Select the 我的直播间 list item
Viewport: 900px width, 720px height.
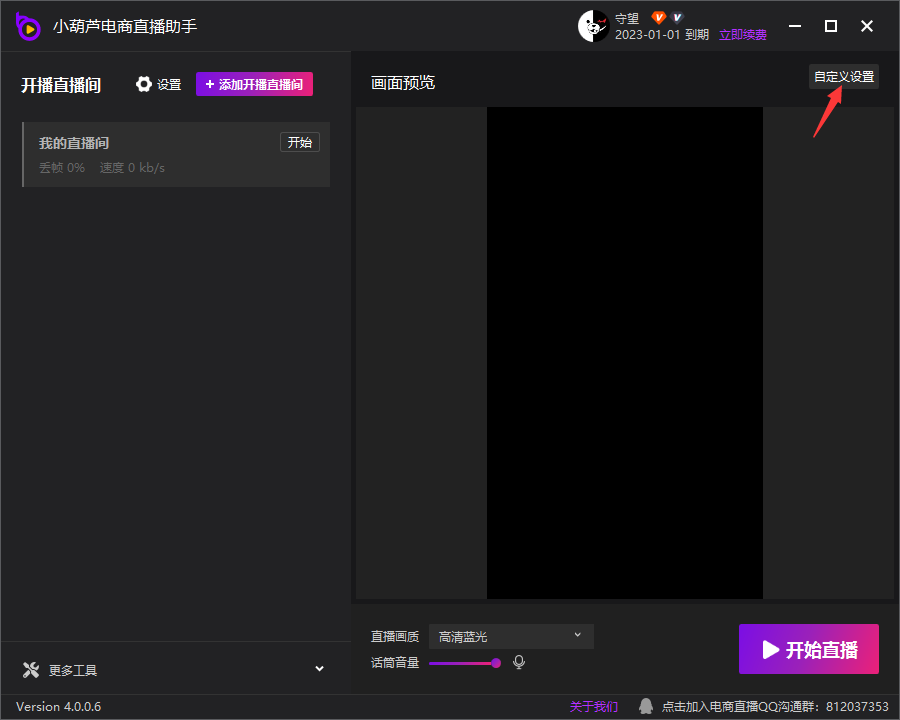pos(150,155)
